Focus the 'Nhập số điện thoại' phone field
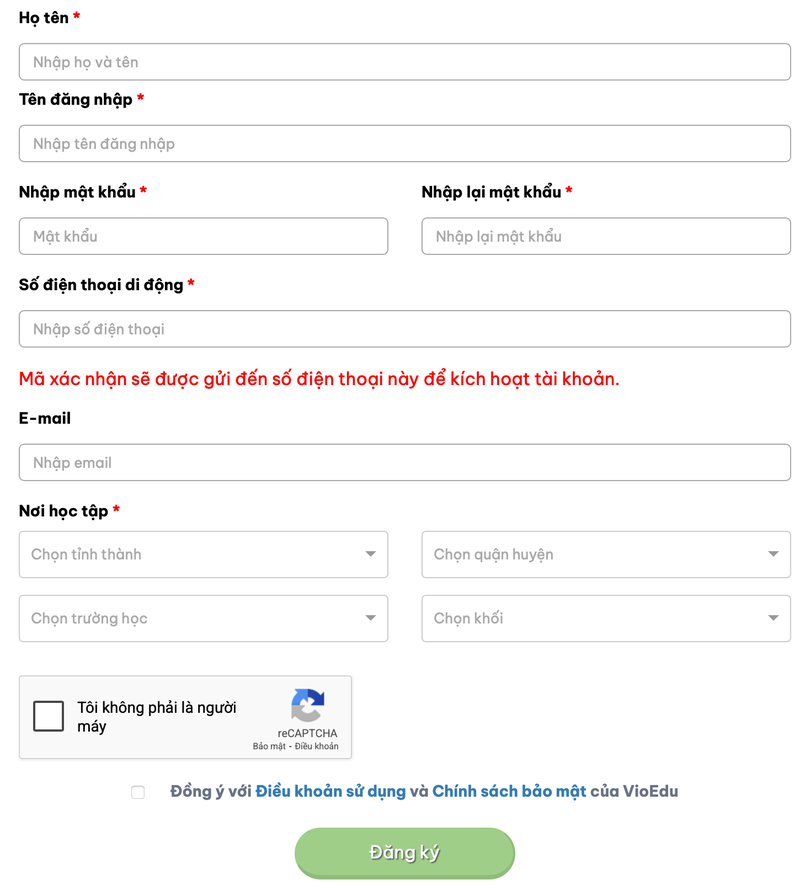 [x=405, y=328]
